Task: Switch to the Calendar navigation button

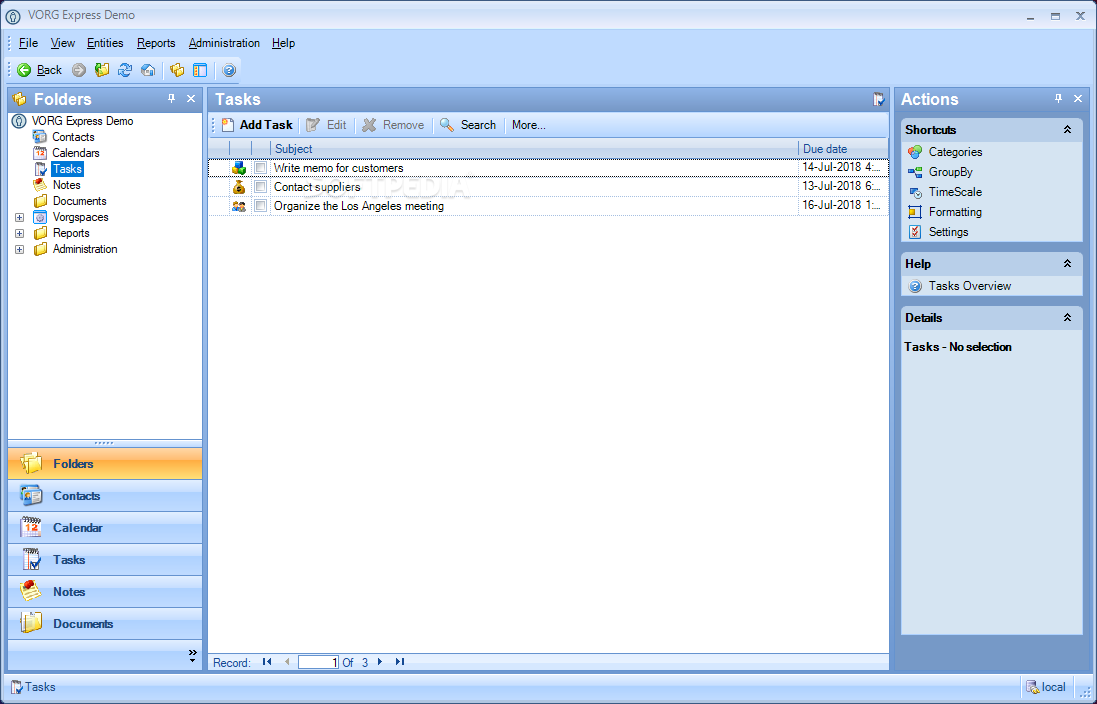Action: (105, 528)
